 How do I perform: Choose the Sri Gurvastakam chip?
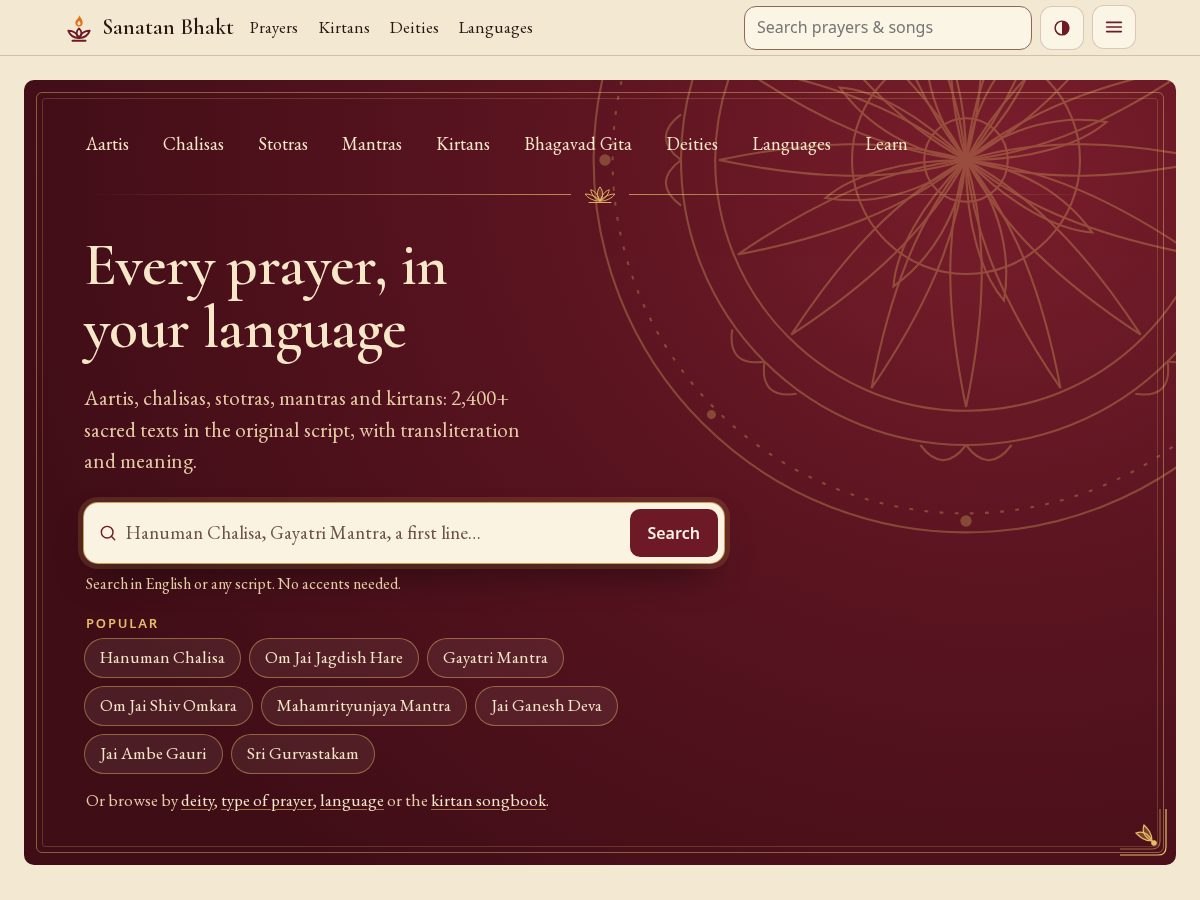[x=303, y=754]
